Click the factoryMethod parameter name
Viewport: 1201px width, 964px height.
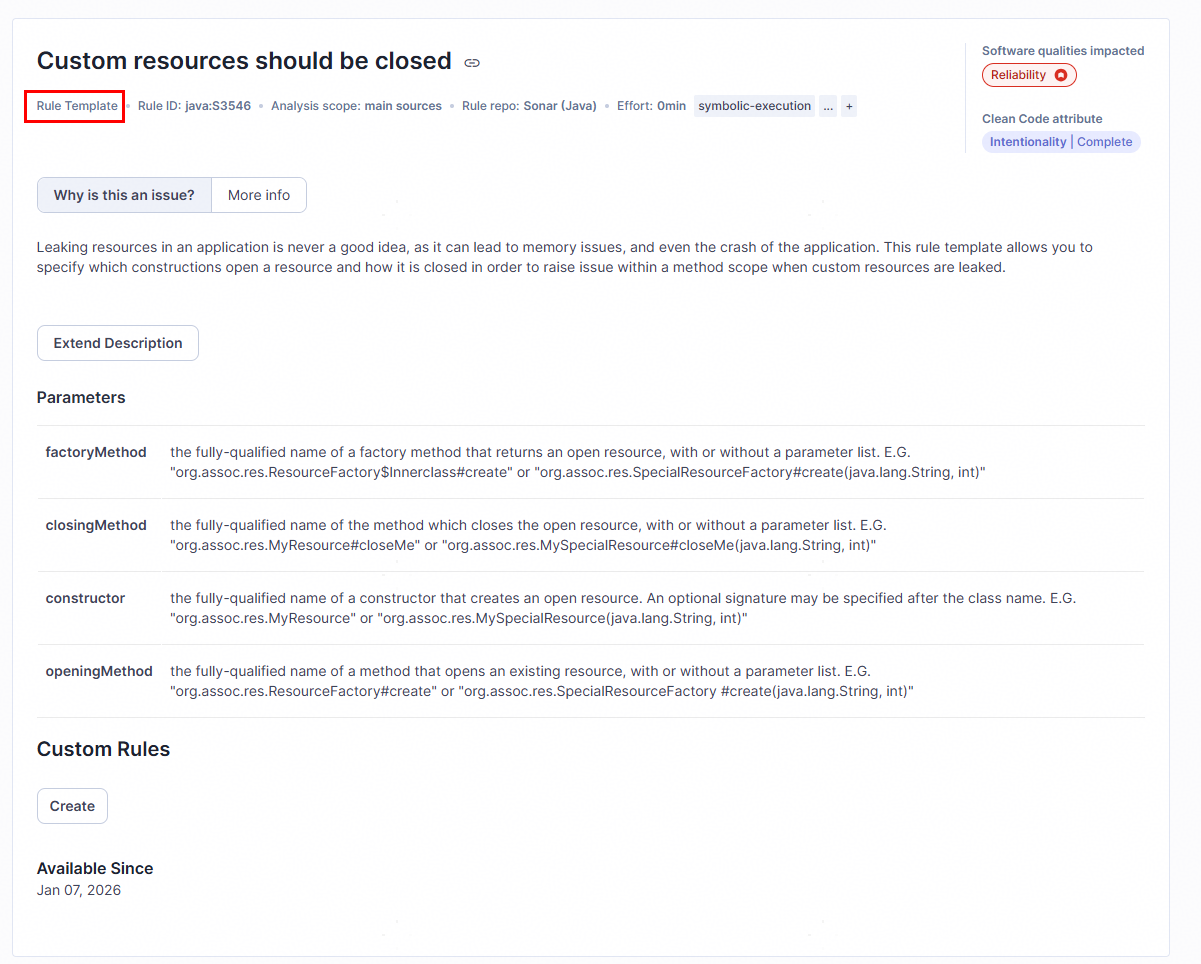[96, 452]
